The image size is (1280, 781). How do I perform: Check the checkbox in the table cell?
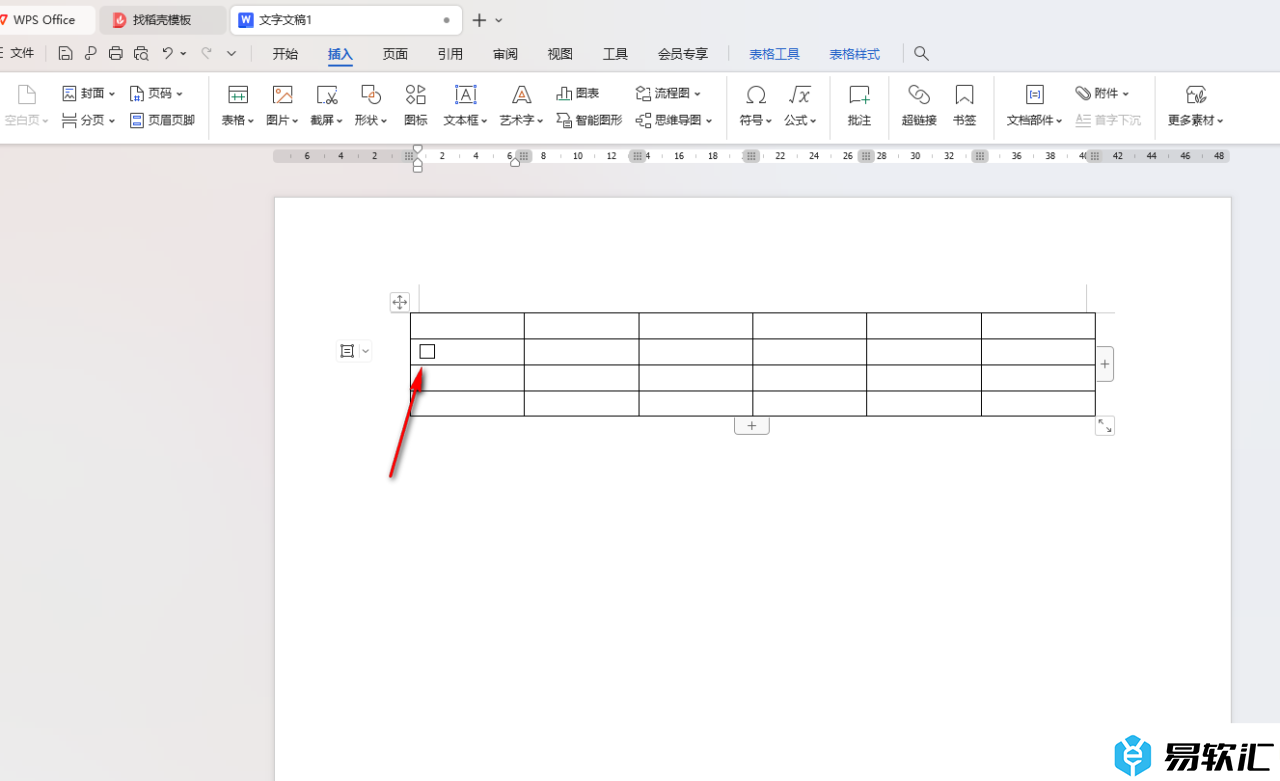pyautogui.click(x=427, y=351)
